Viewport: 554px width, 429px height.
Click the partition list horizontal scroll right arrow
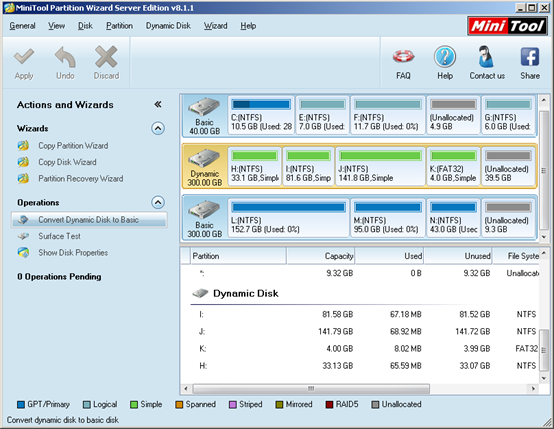tap(533, 389)
